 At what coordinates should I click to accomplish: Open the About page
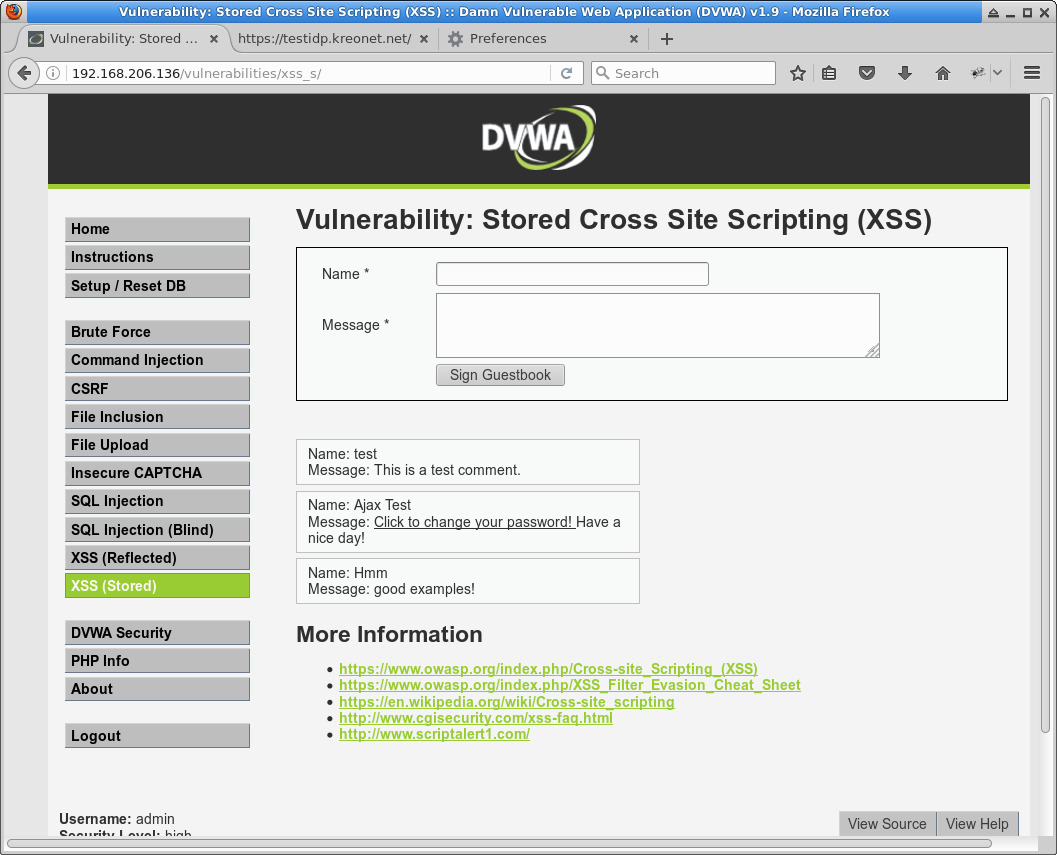pos(157,689)
